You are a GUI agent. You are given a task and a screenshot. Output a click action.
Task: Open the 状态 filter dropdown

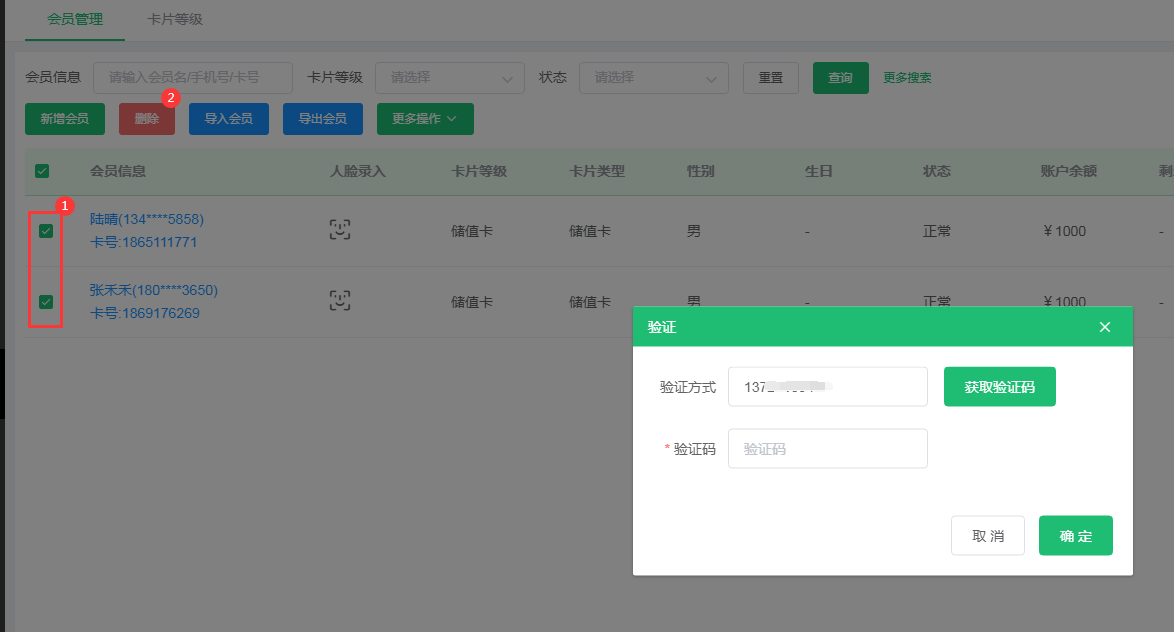(653, 77)
